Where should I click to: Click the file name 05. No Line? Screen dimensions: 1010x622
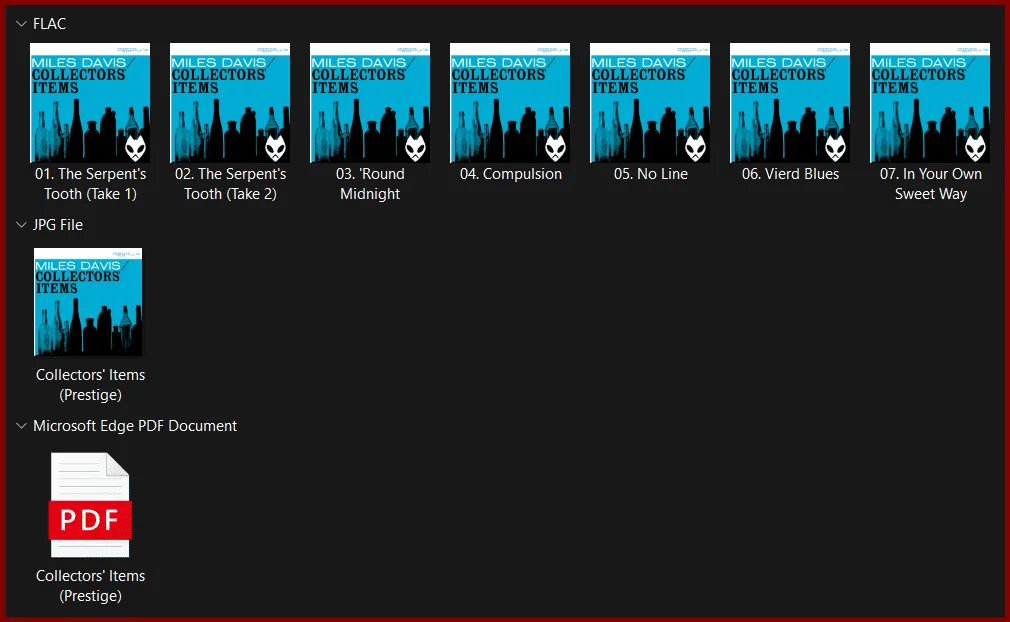coord(651,174)
